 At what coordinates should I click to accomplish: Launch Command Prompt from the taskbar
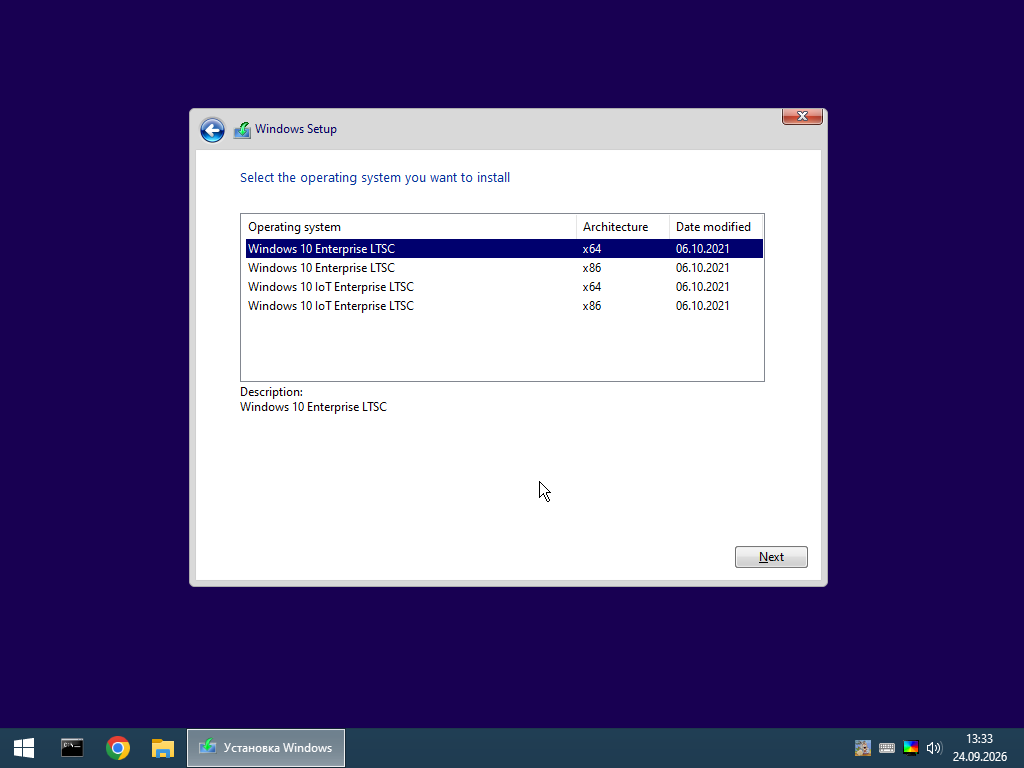72,748
